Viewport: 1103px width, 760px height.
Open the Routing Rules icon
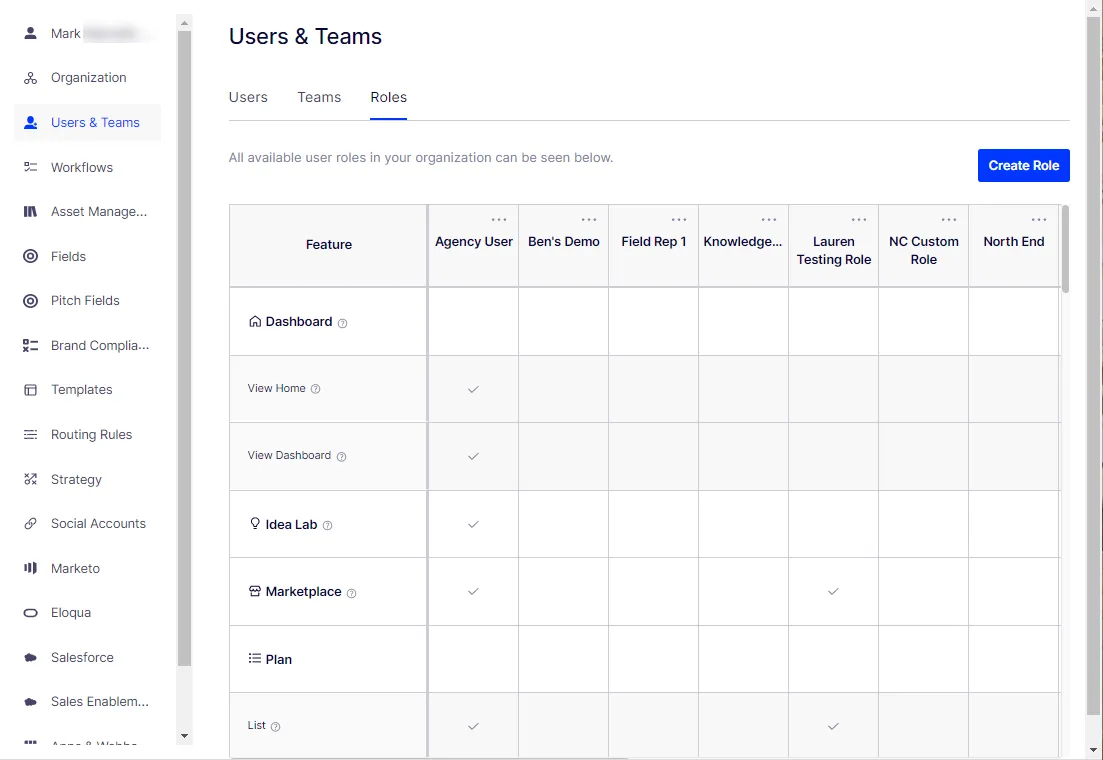coord(30,435)
